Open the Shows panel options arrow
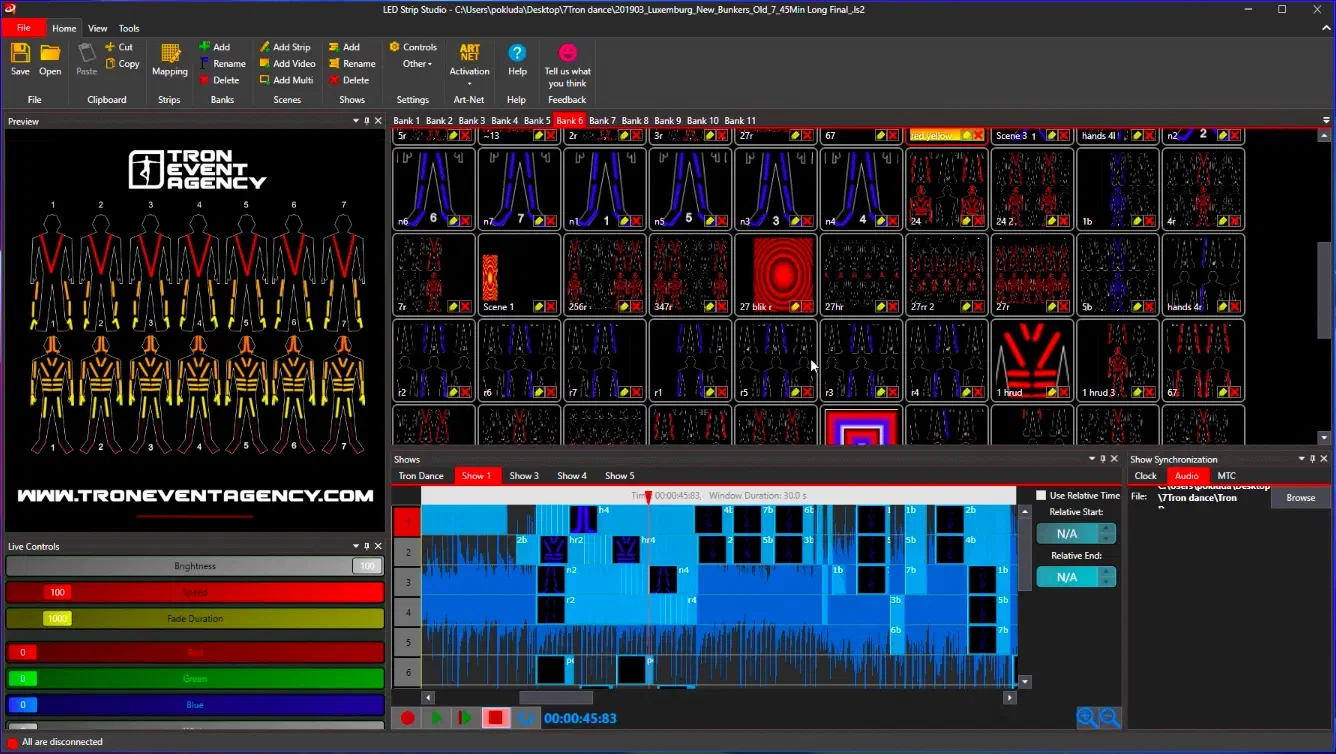 (1091, 459)
